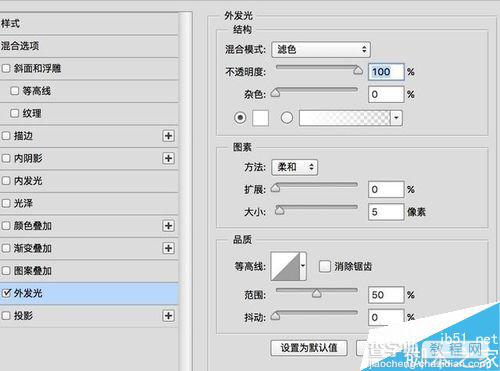The width and height of the screenshot is (500, 371).
Task: Enable Contour (等高线) sub-option checkbox
Action: 14,91
